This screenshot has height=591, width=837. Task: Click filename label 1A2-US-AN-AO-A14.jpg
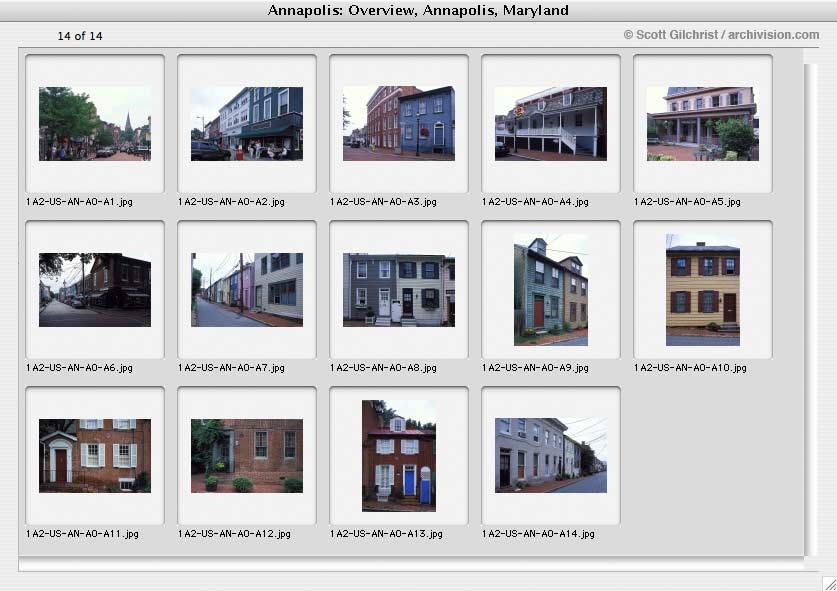point(538,534)
